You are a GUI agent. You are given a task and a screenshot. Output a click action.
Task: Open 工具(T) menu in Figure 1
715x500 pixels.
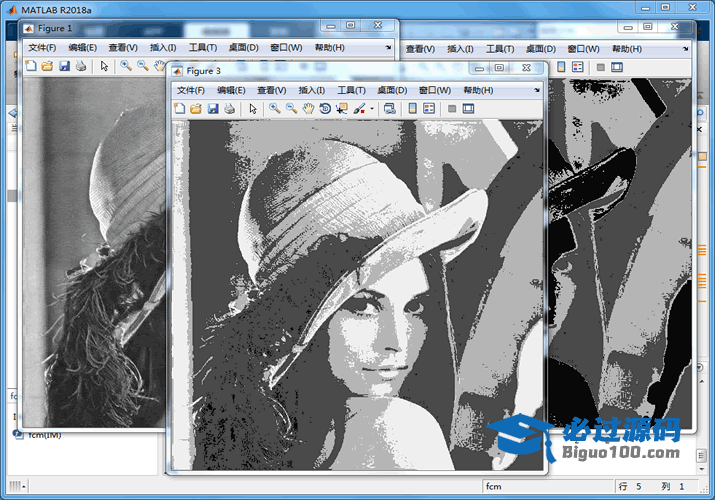pyautogui.click(x=203, y=48)
